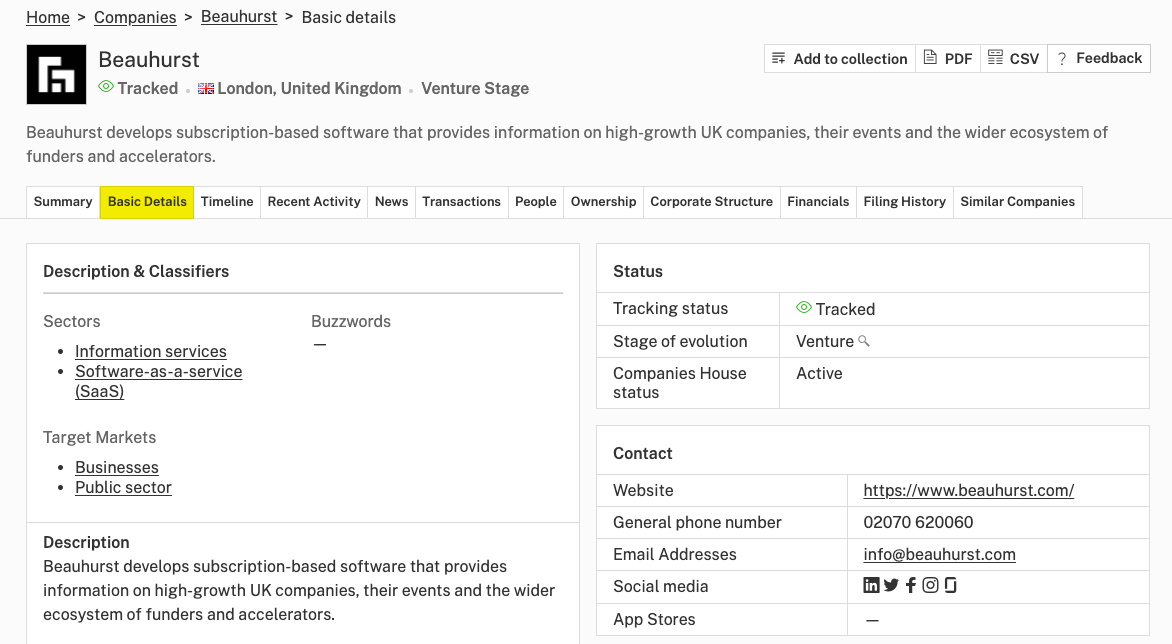Open the Instagram social media icon
This screenshot has height=644, width=1172.
click(x=930, y=586)
